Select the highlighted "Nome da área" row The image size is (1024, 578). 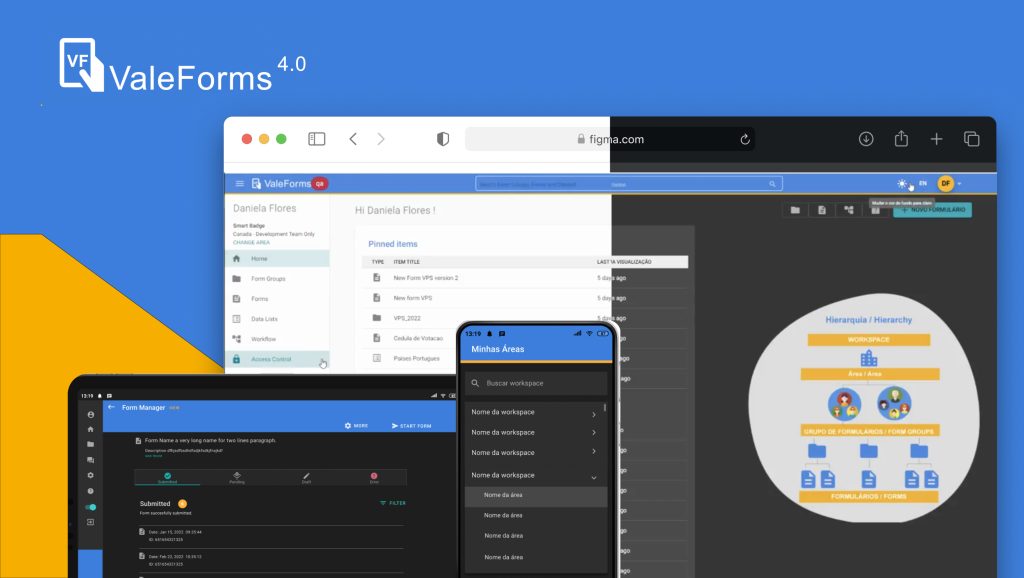click(x=536, y=496)
